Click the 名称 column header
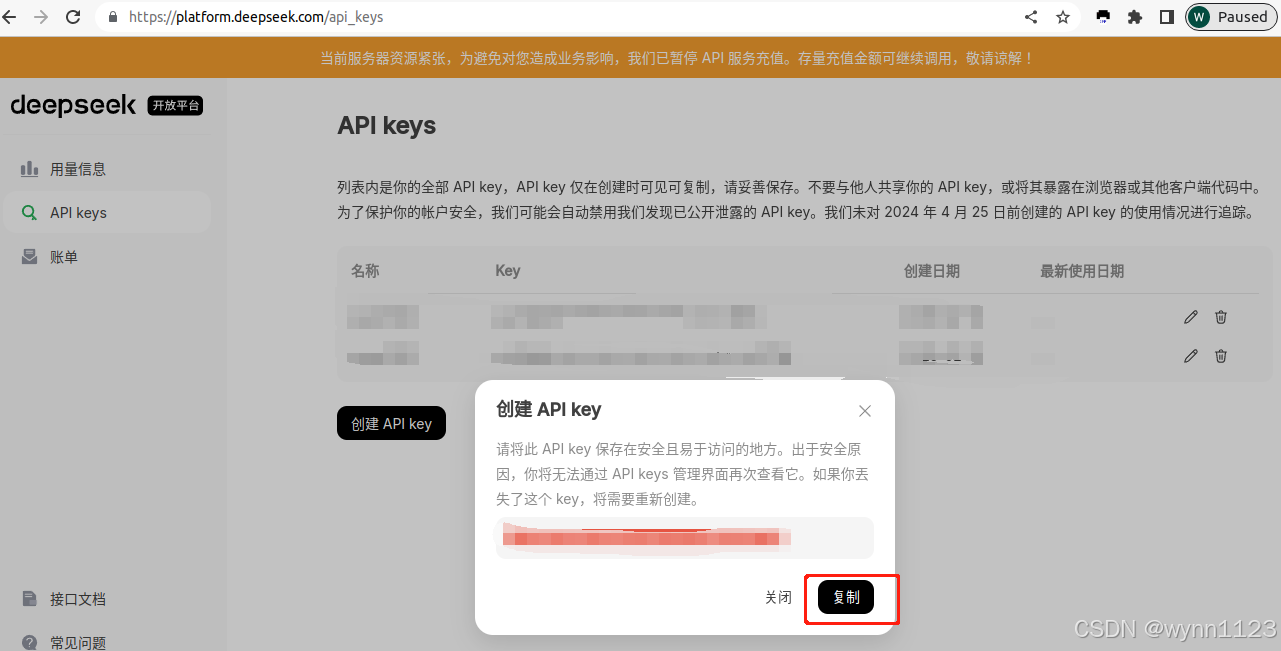Viewport: 1281px width, 651px height. click(x=365, y=271)
